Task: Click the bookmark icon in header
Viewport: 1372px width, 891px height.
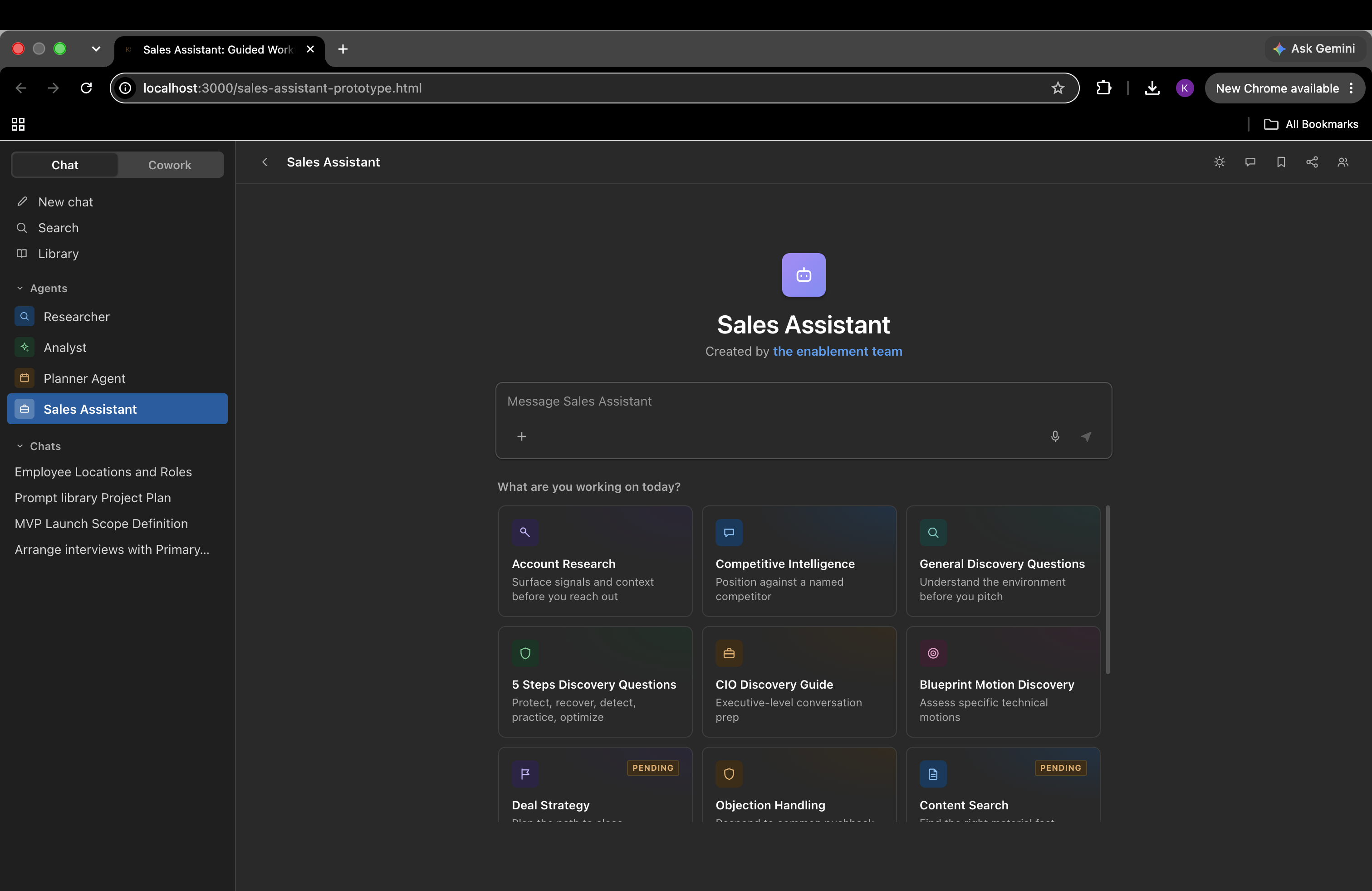Action: 1281,162
